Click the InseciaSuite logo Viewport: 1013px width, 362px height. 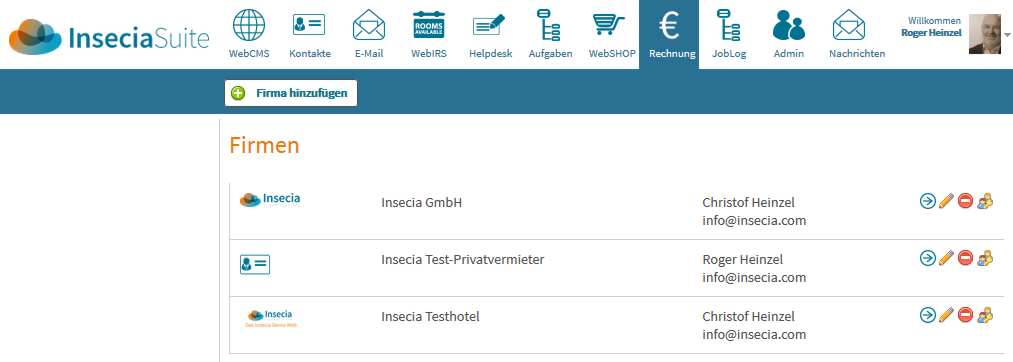coord(109,37)
